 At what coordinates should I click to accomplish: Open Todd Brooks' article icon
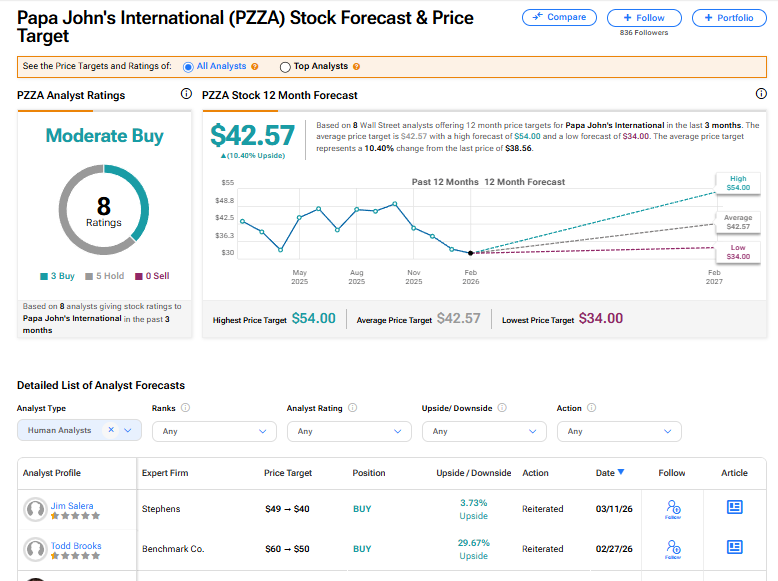(735, 547)
